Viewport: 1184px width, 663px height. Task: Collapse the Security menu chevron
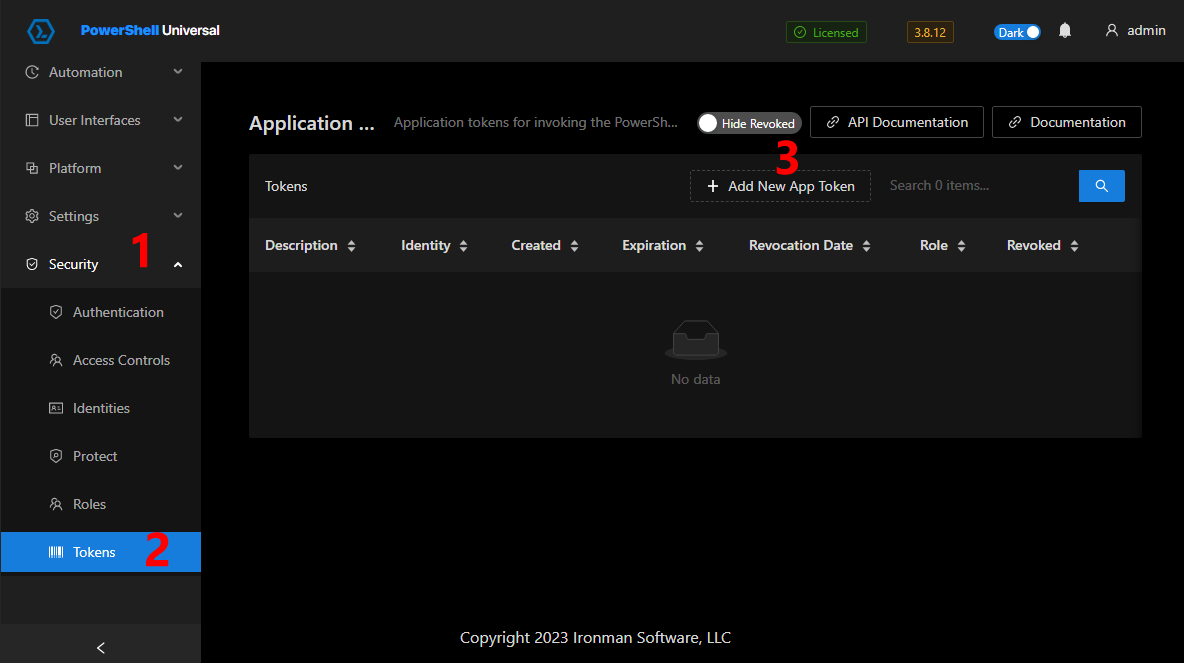(x=178, y=264)
